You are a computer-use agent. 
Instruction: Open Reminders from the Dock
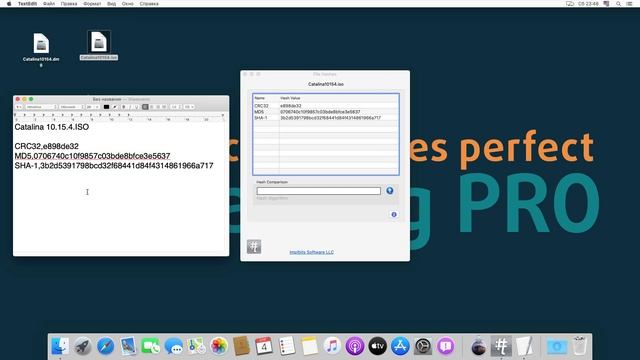pyautogui.click(x=287, y=347)
